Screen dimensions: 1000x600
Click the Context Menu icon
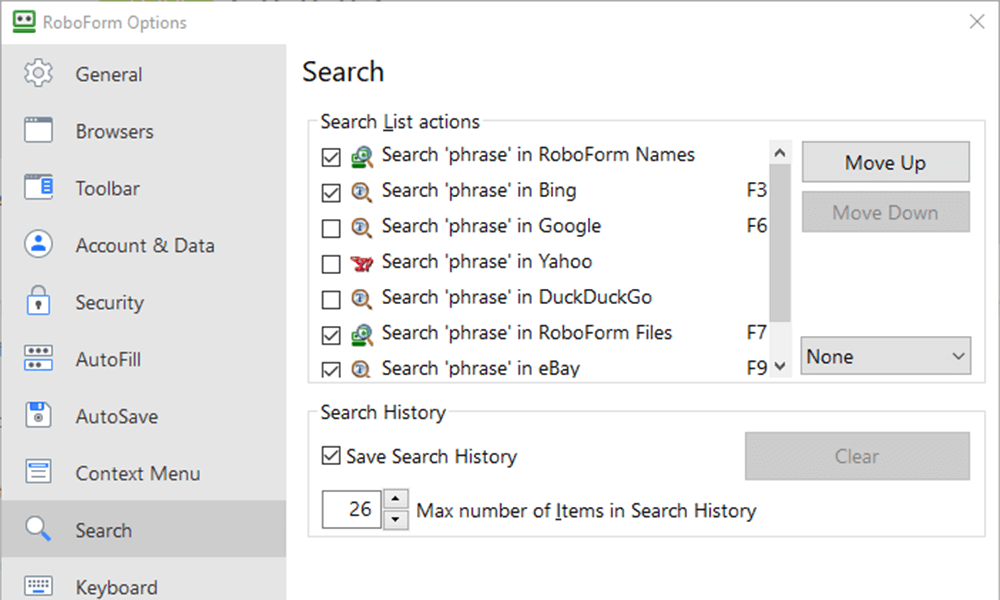38,472
